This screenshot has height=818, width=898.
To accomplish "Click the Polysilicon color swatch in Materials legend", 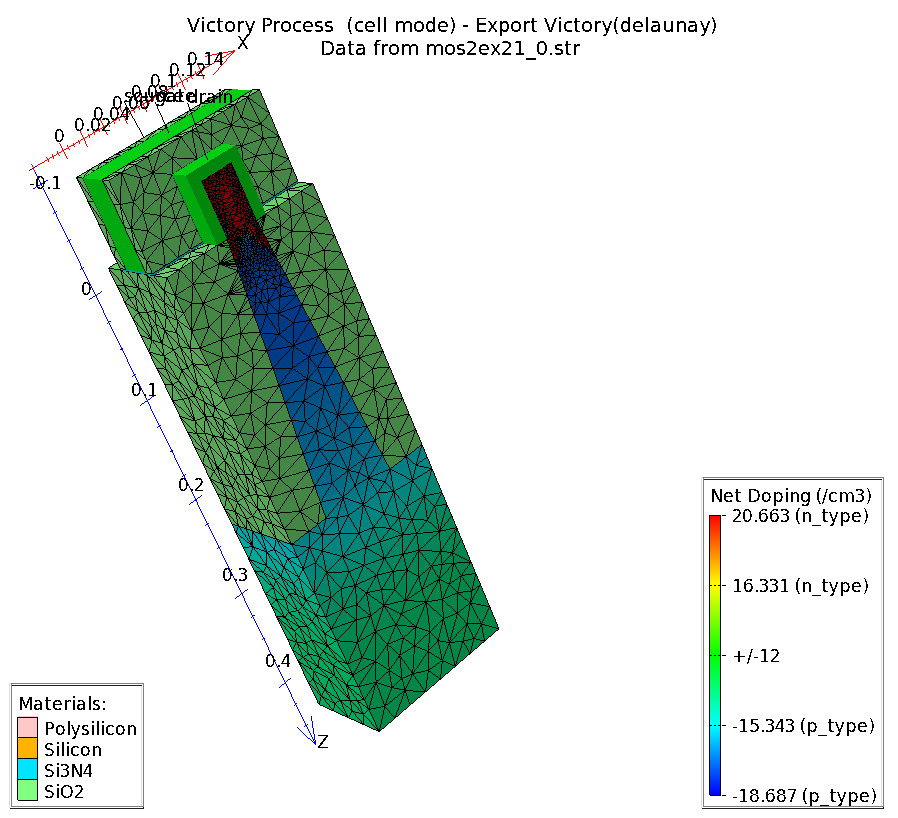I will pos(27,728).
